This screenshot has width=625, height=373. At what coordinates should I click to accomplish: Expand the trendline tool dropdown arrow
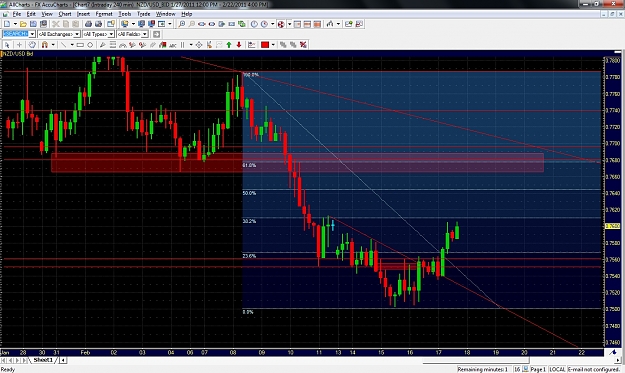[72, 45]
